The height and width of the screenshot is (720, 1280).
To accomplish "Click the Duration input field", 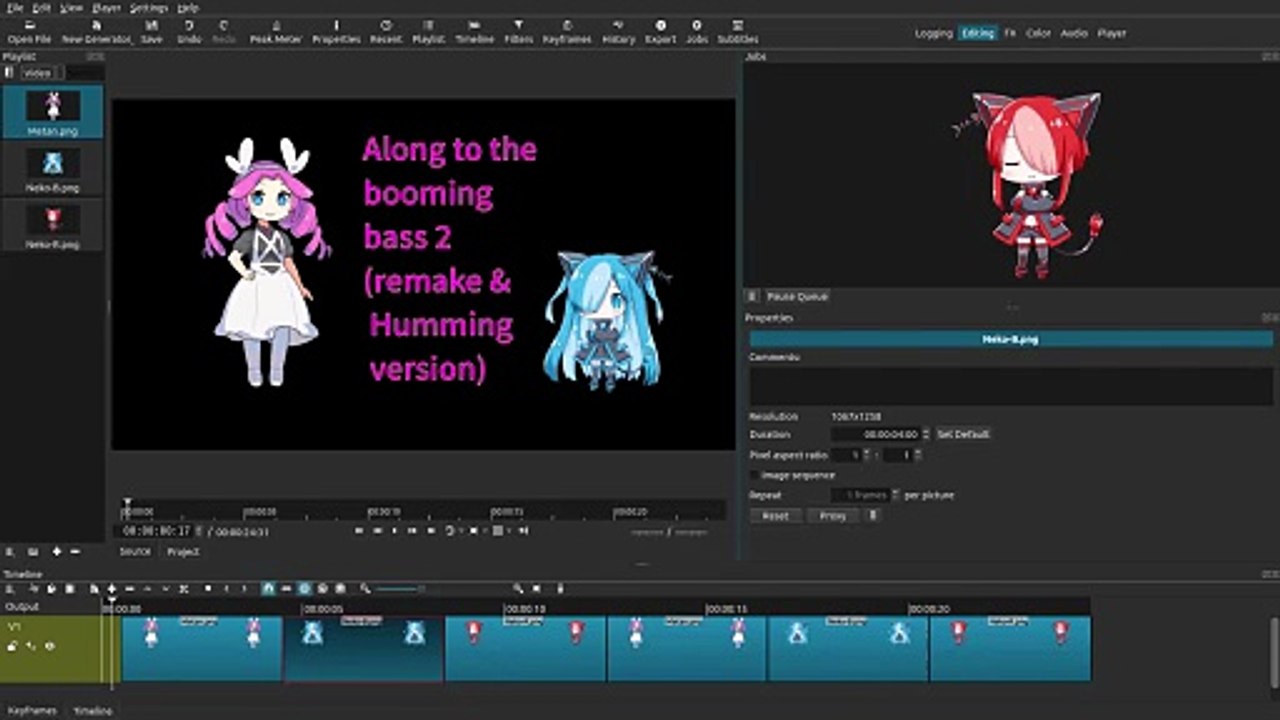I will pyautogui.click(x=875, y=434).
